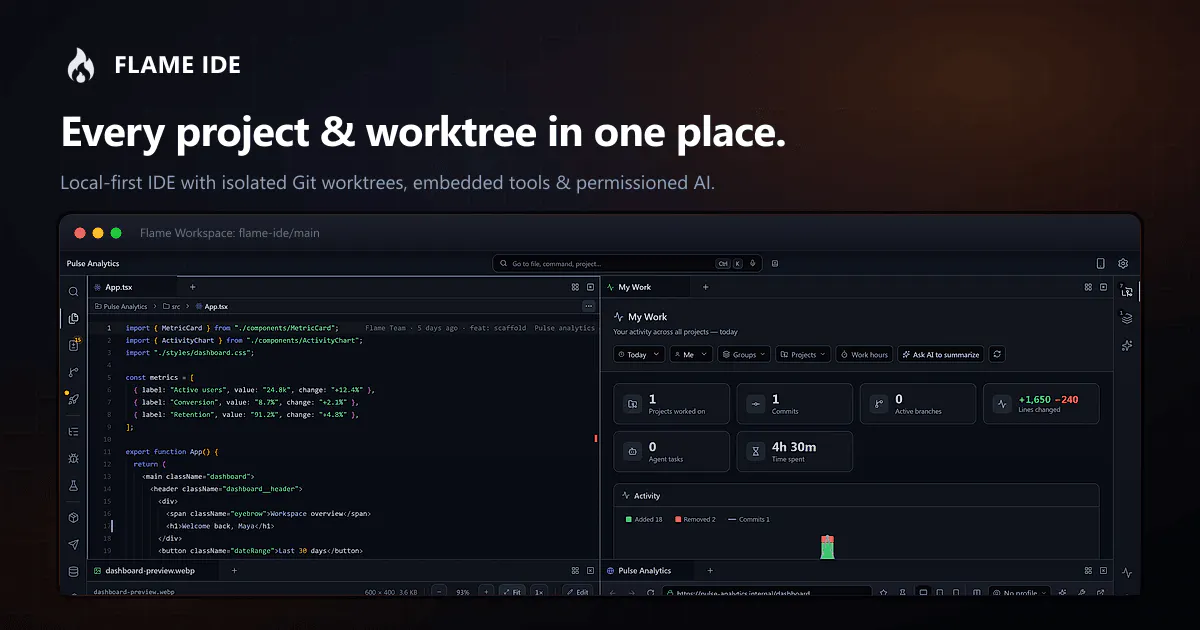Add new tab next to App.tsx
This screenshot has height=630, width=1200.
192,287
